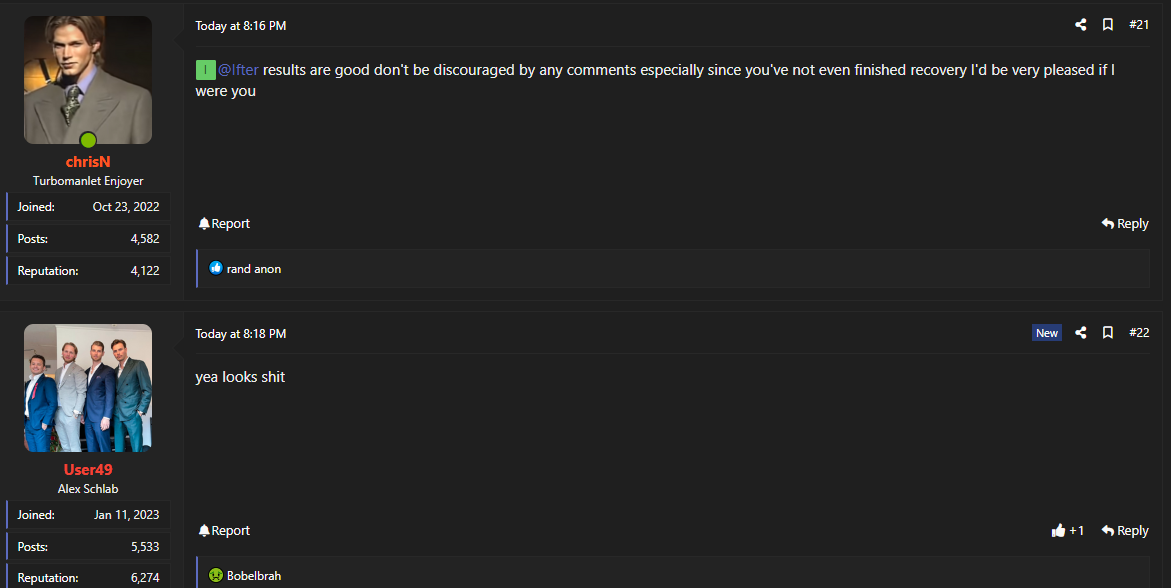Click the like reaction icon beside rand anon
1171x588 pixels.
(x=215, y=268)
